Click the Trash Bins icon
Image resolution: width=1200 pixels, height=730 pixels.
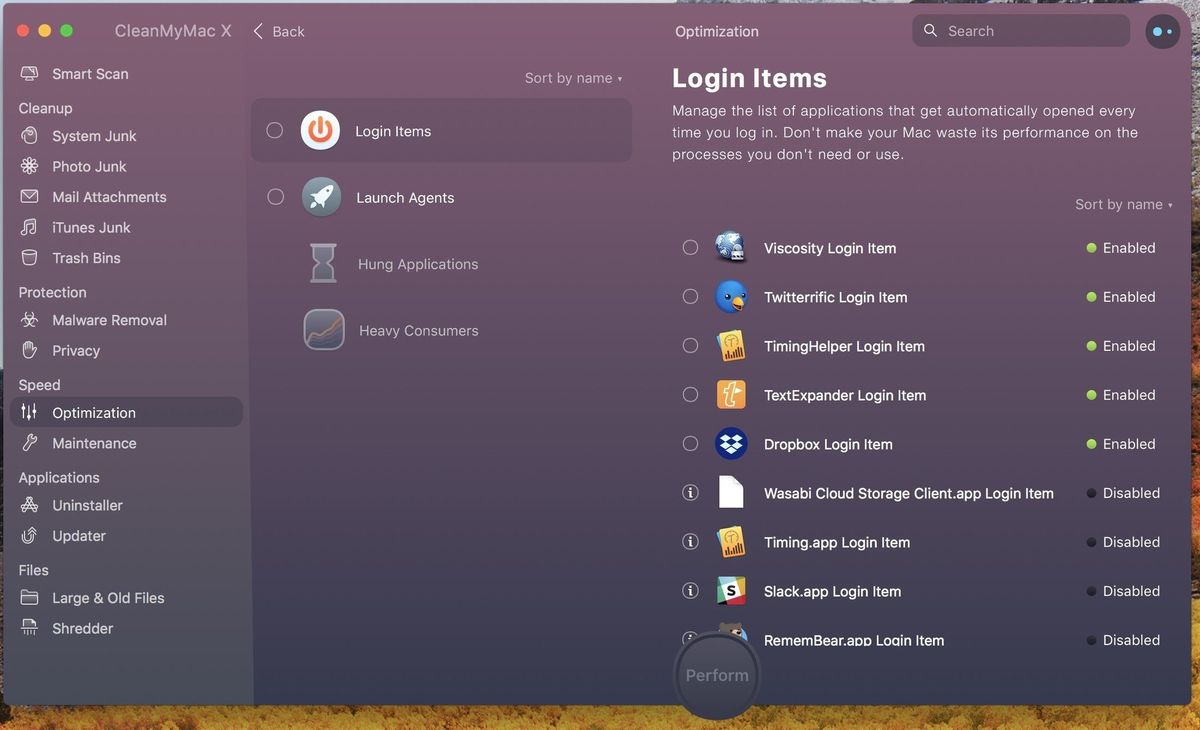click(x=30, y=258)
